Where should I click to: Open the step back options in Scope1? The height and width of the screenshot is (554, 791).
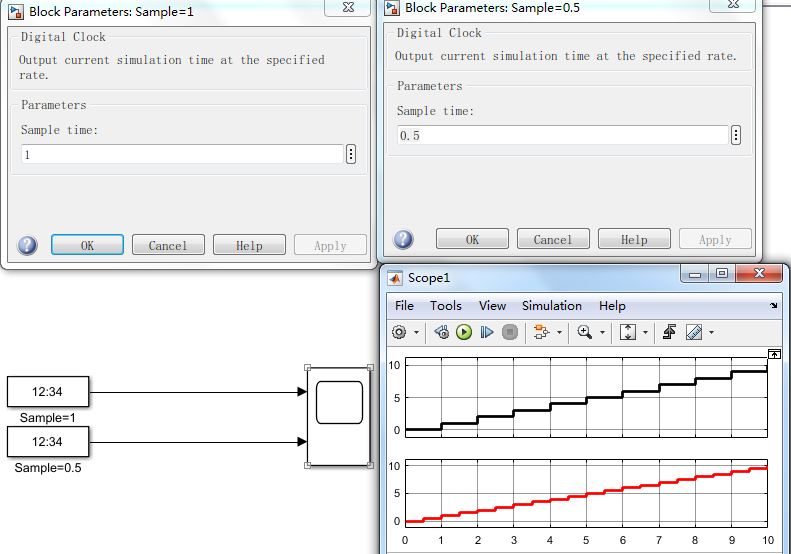441,333
